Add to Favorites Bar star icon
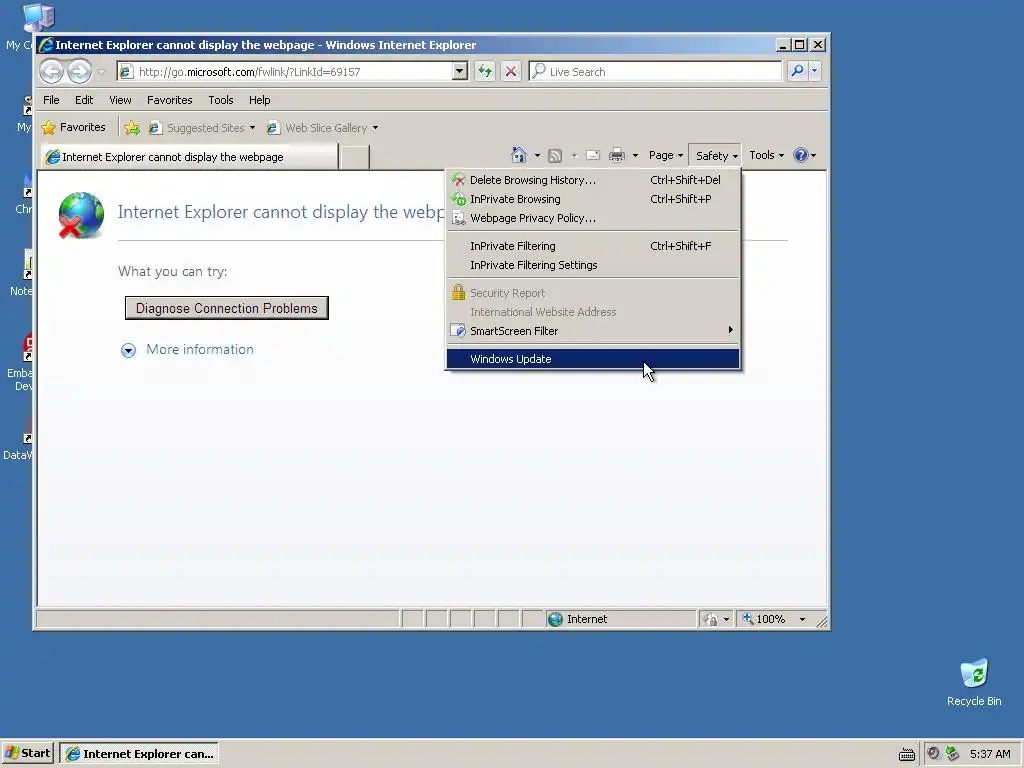The width and height of the screenshot is (1024, 768). click(132, 128)
